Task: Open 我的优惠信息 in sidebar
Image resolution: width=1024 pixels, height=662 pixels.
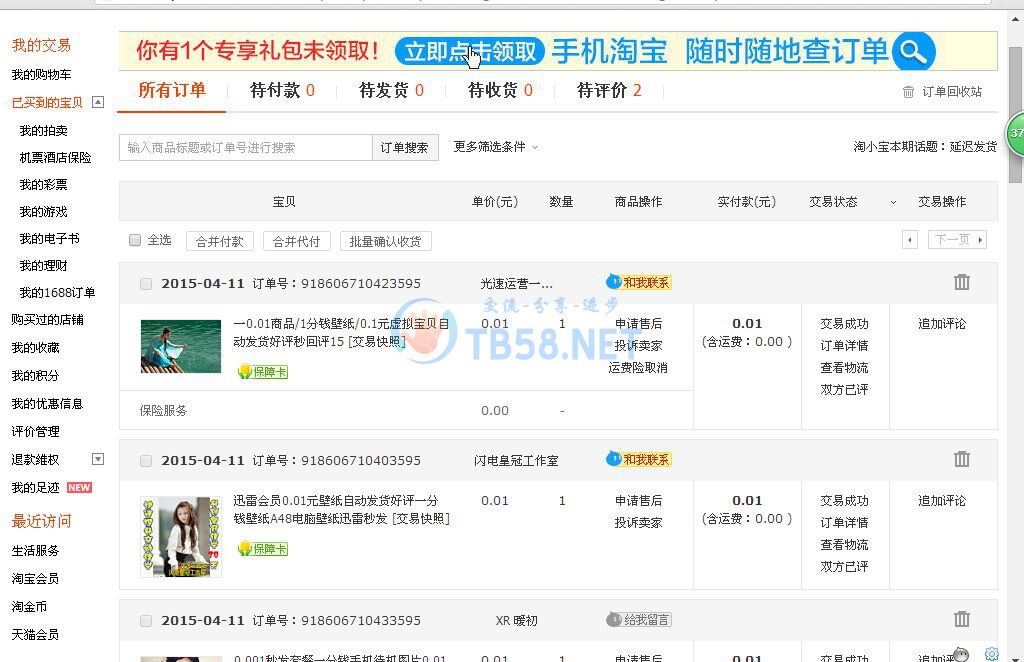Action: (x=48, y=403)
